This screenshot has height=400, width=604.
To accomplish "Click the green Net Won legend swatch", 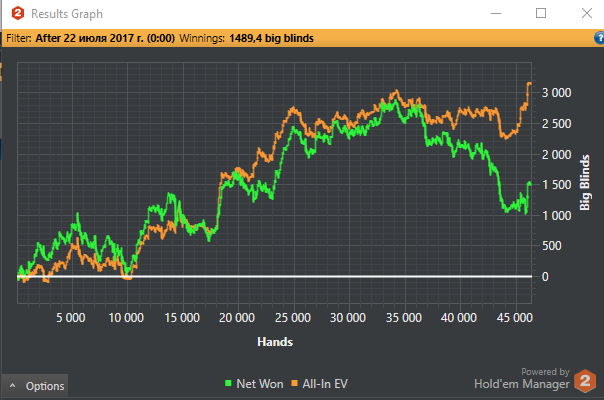I will pyautogui.click(x=228, y=383).
